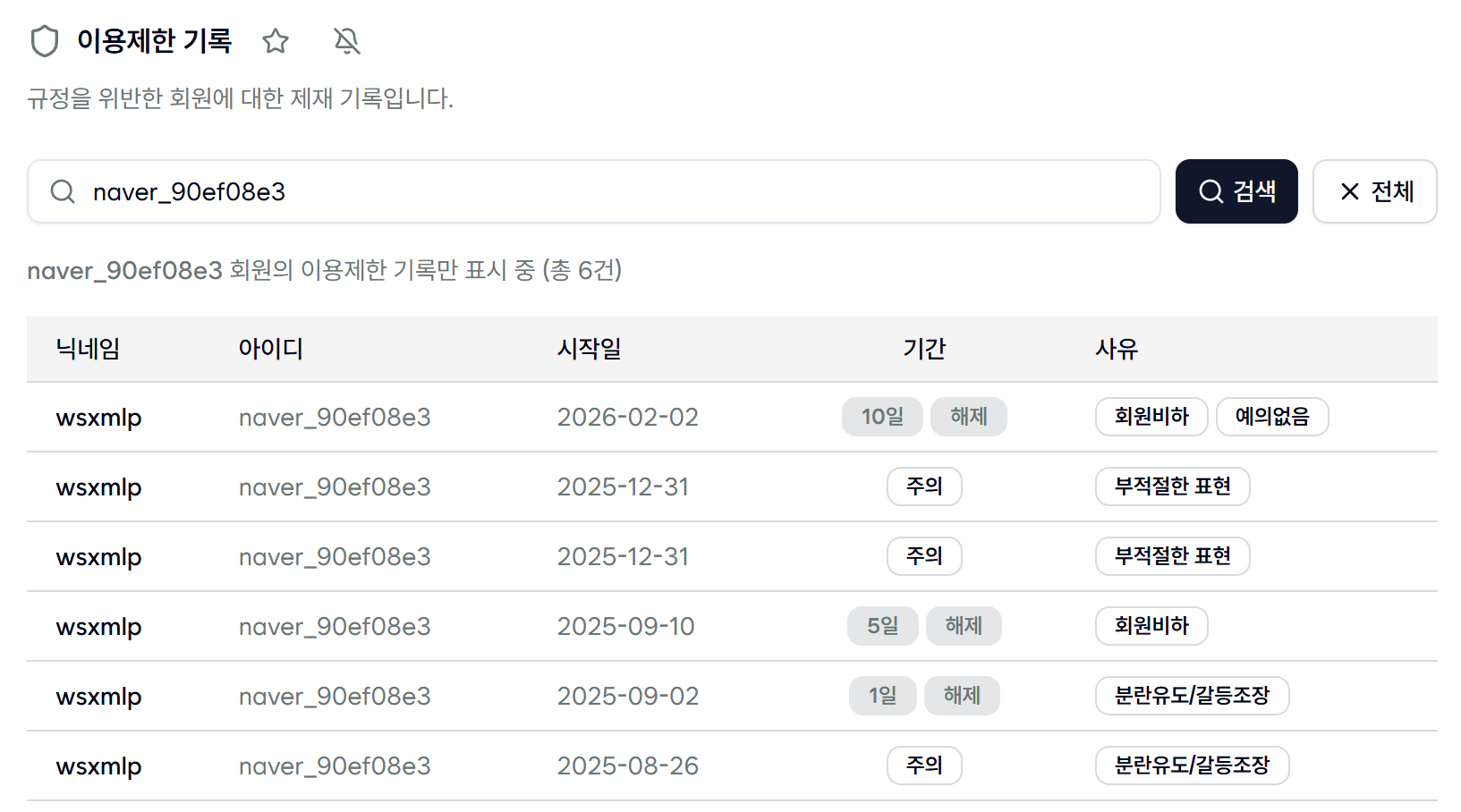Click the 10일 duration badge
Image resolution: width=1461 pixels, height=812 pixels.
click(x=882, y=417)
